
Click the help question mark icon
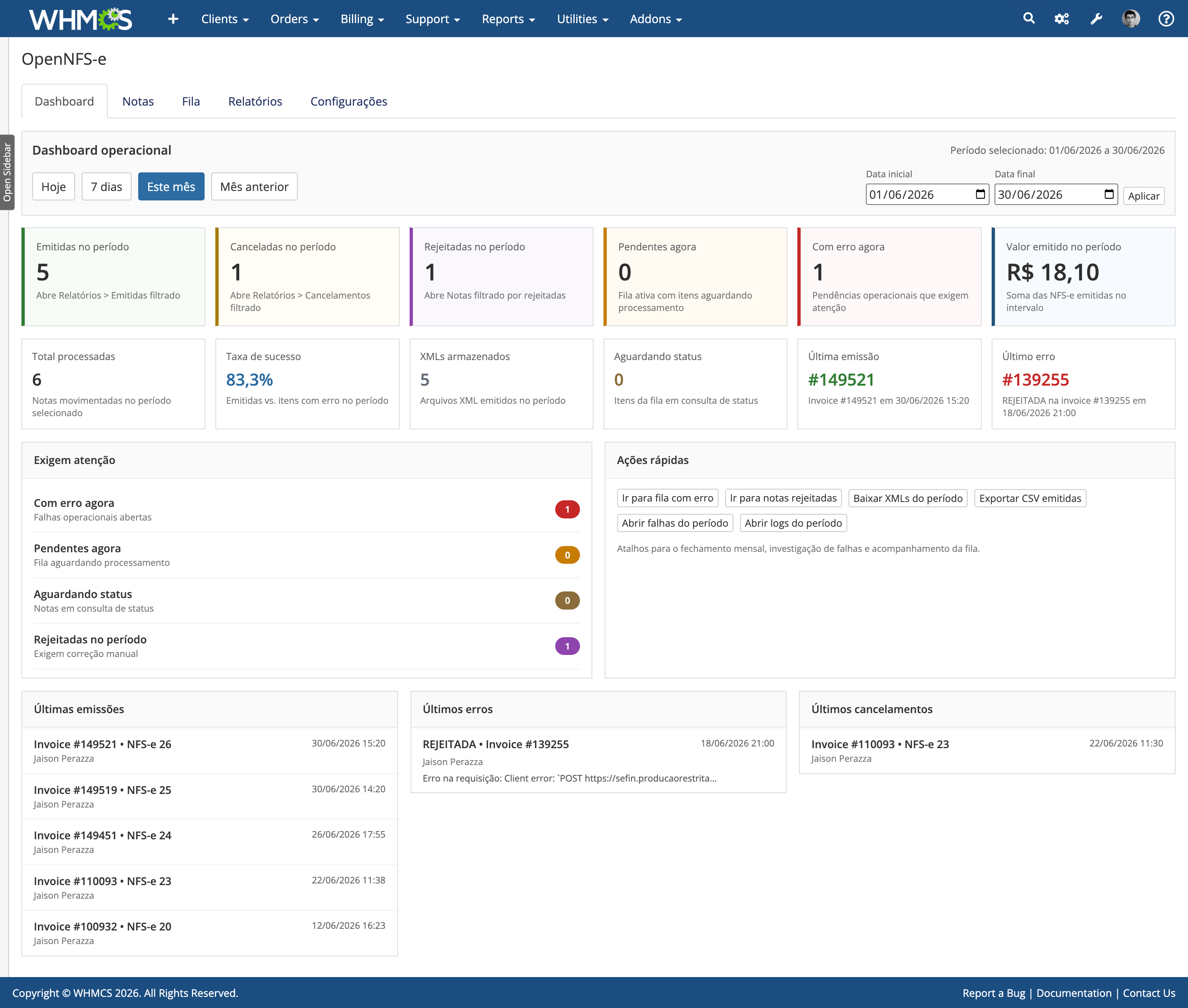click(x=1166, y=19)
